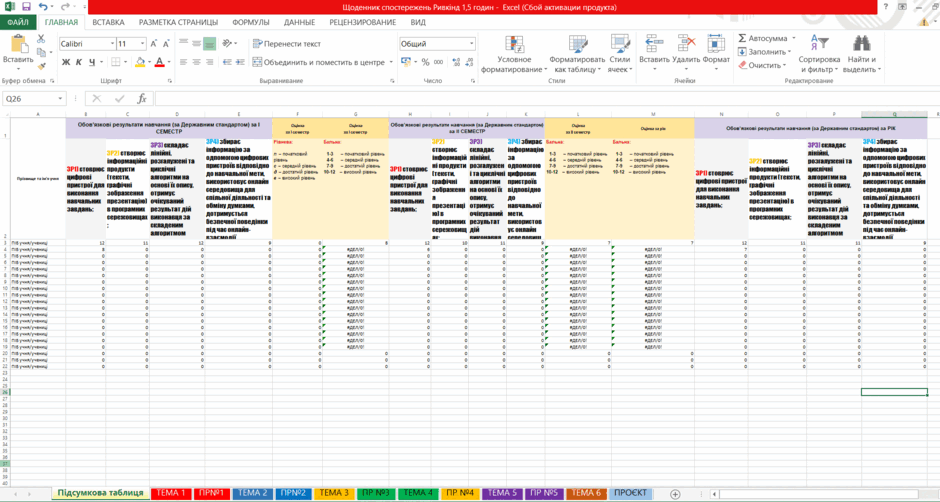
Task: Open the Clear (Очистить) dropdown
Action: tap(761, 65)
